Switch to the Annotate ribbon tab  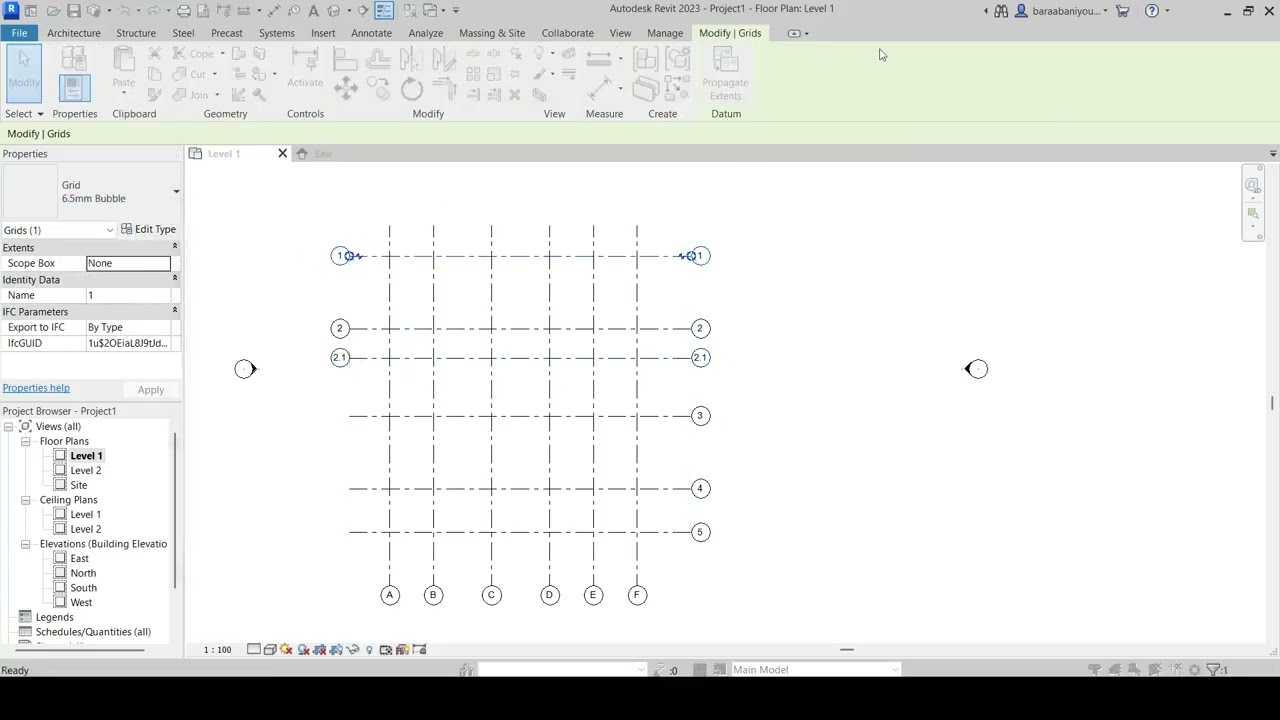[371, 33]
